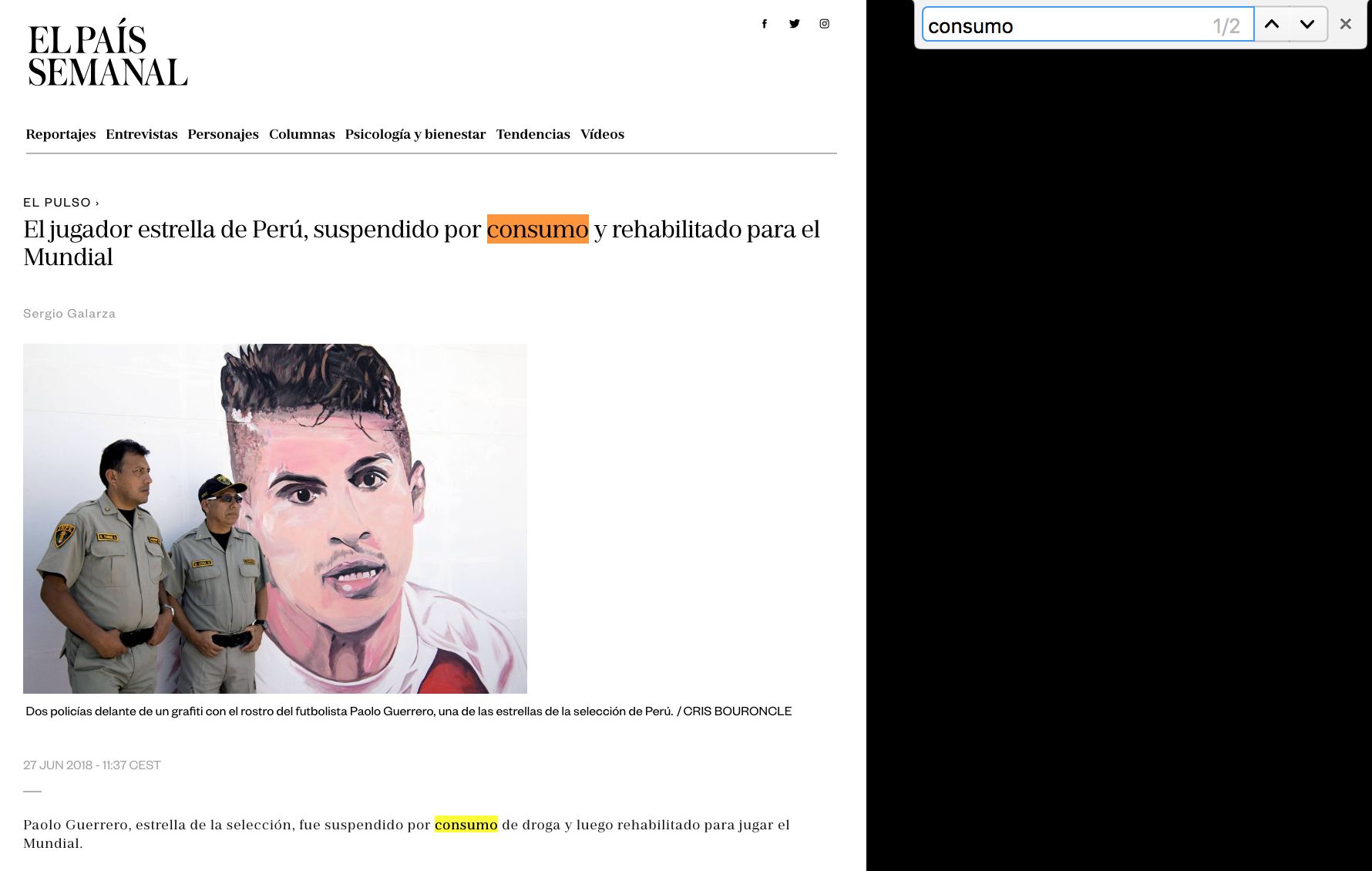Open the Facebook icon
Image resolution: width=1372 pixels, height=871 pixels.
coord(764,23)
